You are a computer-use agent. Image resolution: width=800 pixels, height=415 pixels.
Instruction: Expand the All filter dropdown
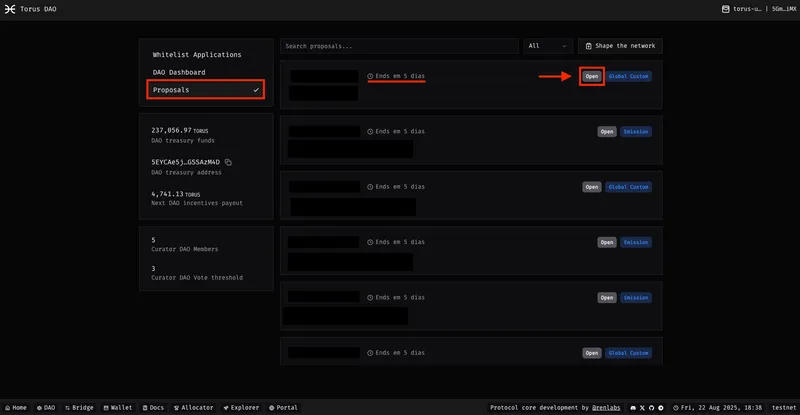coord(548,46)
